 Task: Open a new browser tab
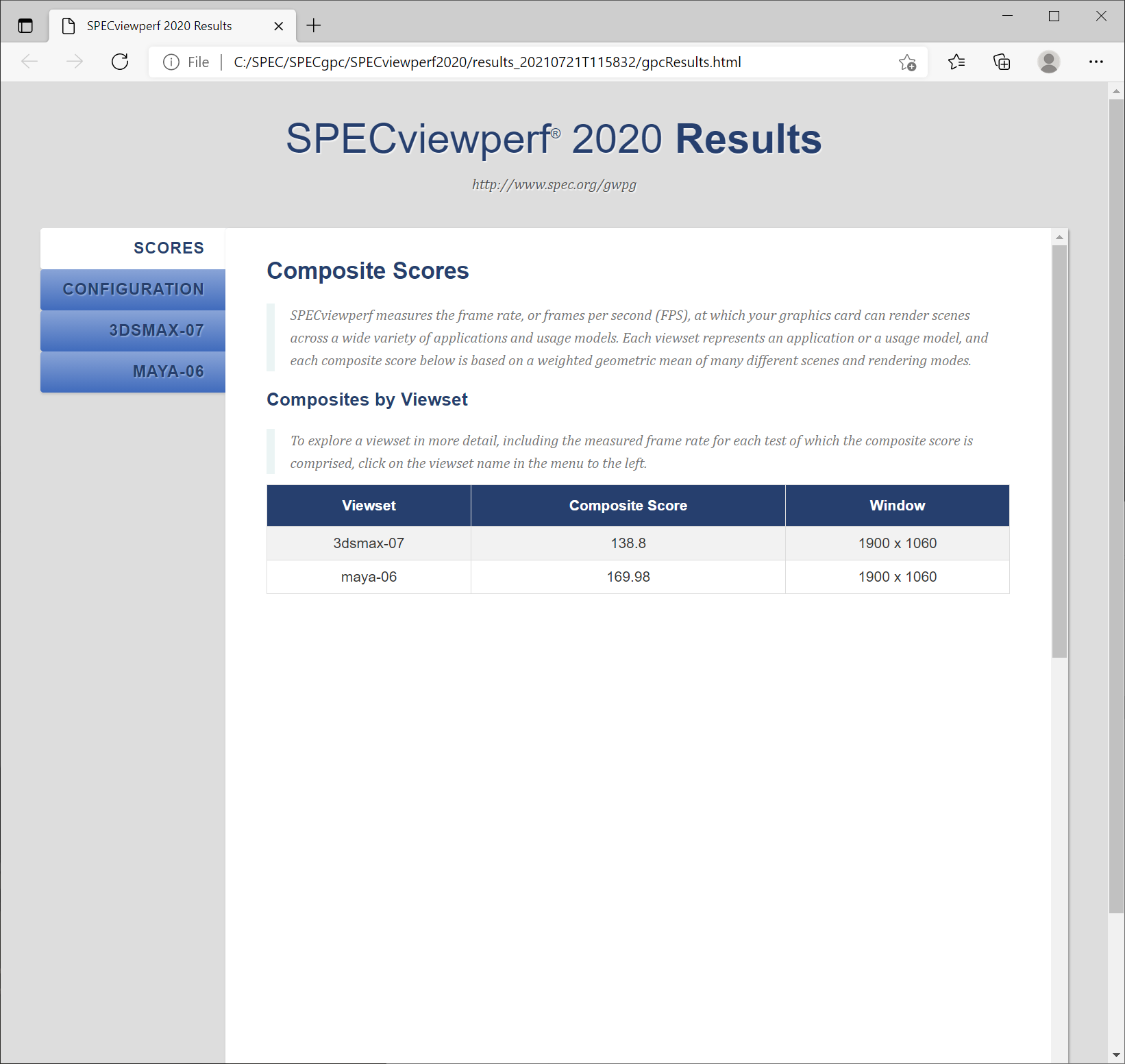click(x=314, y=26)
